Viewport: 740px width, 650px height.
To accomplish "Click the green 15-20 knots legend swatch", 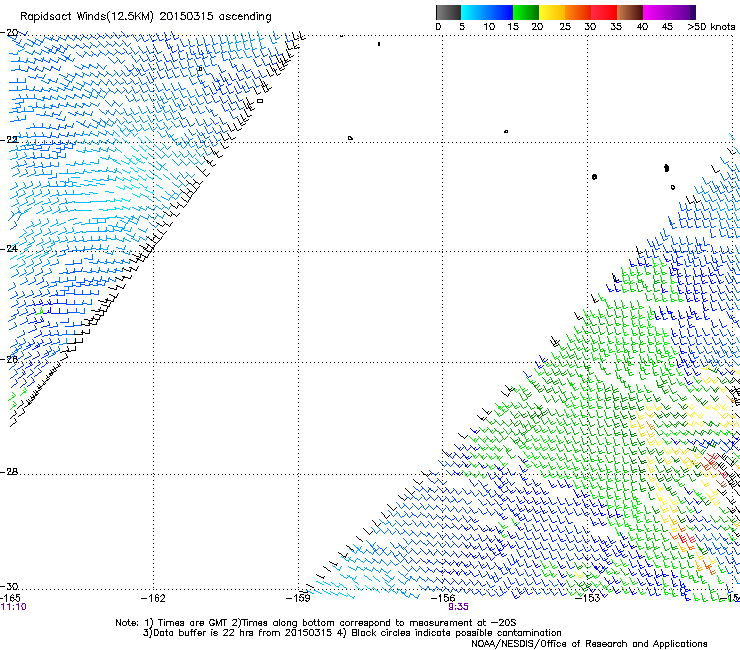I will click(526, 12).
